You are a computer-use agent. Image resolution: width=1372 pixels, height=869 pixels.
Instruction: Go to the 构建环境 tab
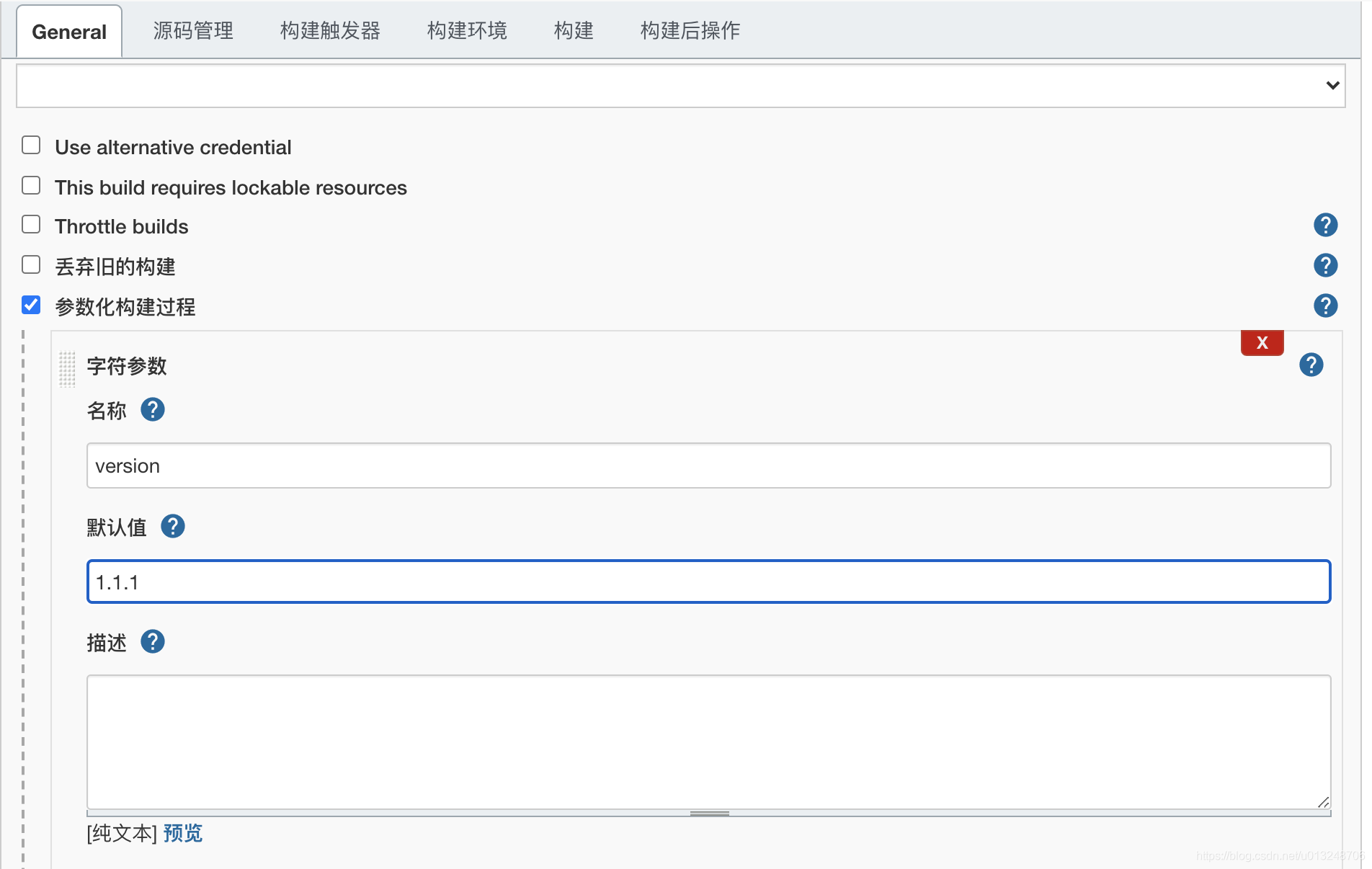(x=467, y=31)
